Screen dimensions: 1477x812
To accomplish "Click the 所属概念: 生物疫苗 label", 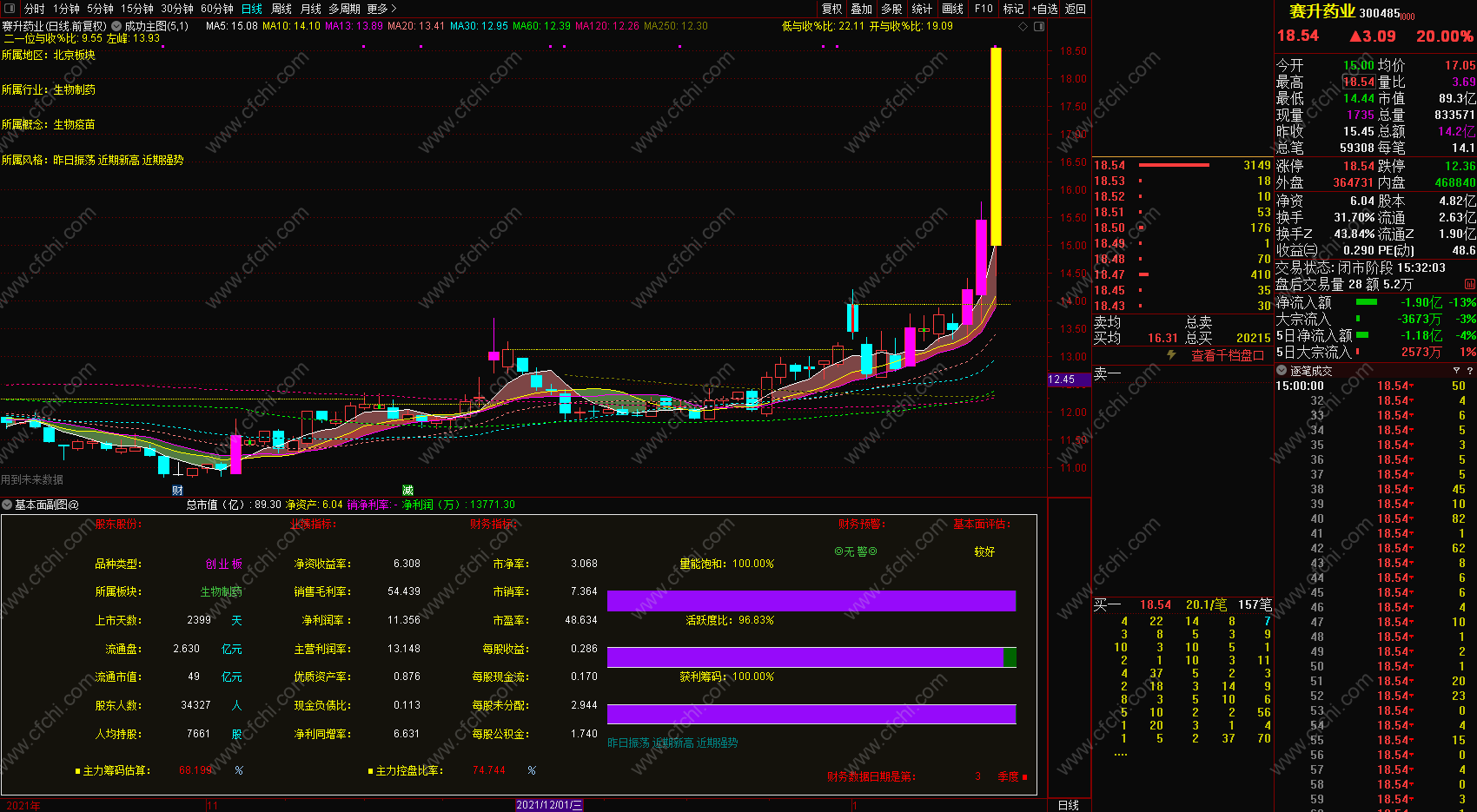I will [49, 125].
